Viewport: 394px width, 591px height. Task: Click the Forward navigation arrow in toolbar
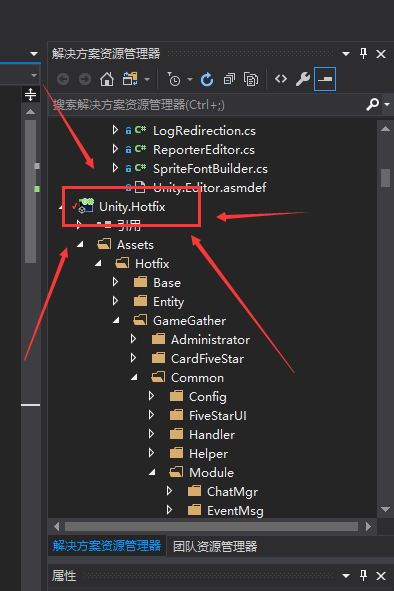[85, 79]
